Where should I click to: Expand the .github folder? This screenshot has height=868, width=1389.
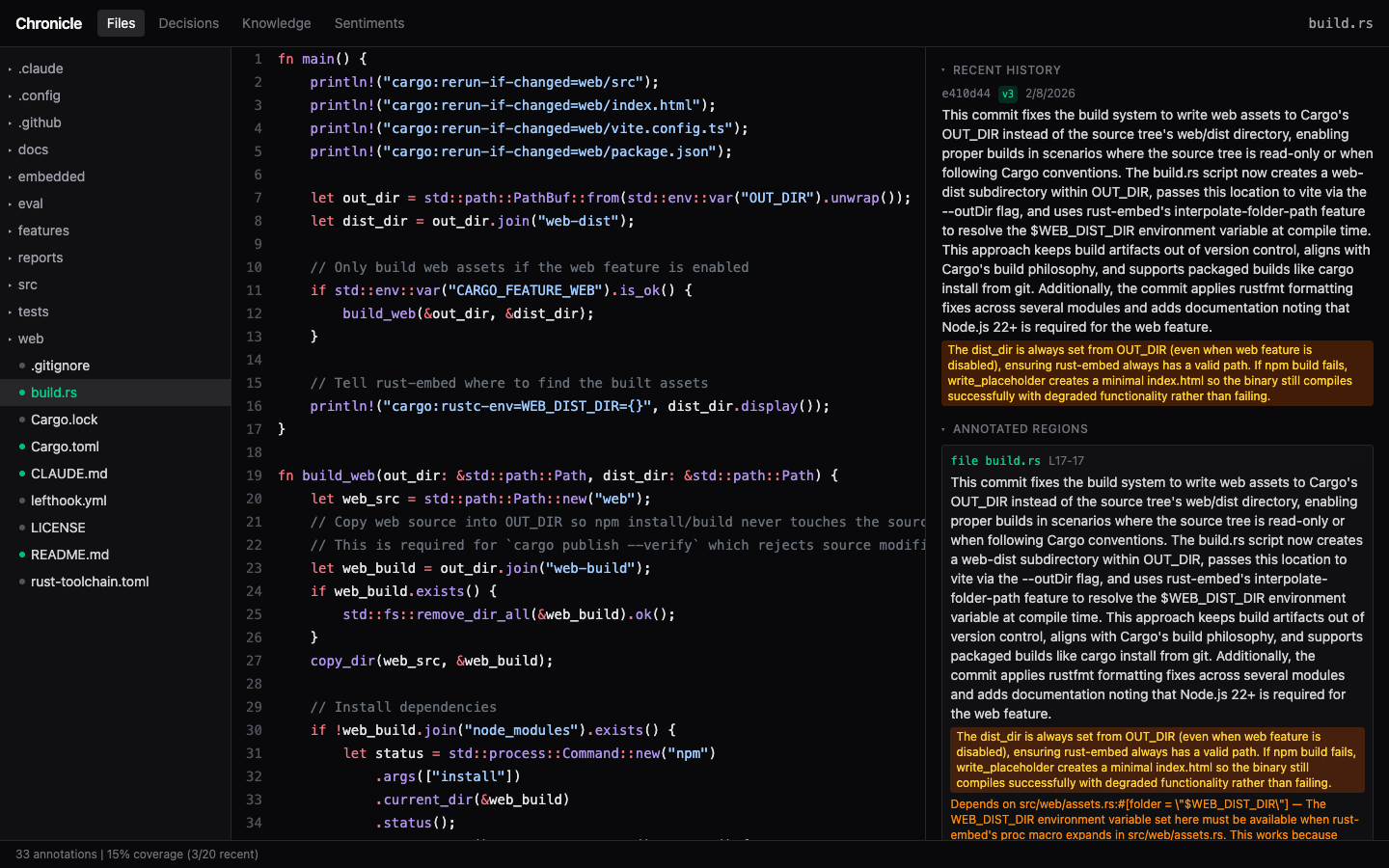point(115,122)
